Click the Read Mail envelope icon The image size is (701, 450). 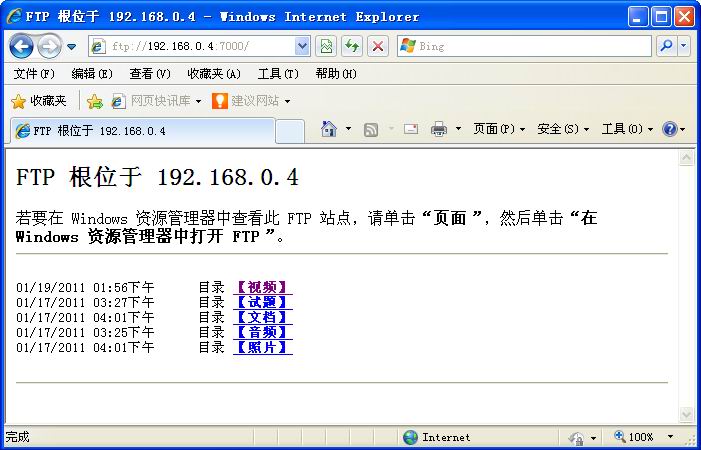411,129
